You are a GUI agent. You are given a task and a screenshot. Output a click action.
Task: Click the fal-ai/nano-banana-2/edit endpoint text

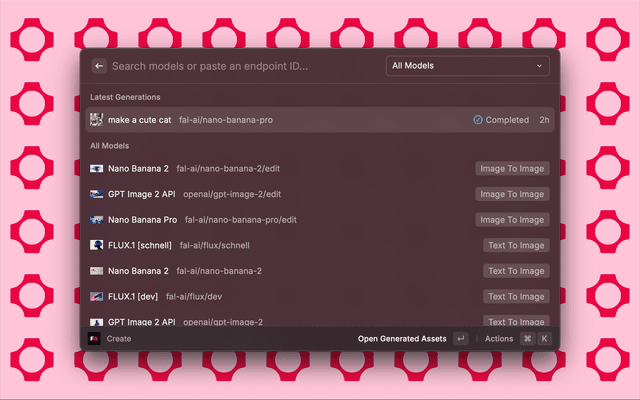228,169
